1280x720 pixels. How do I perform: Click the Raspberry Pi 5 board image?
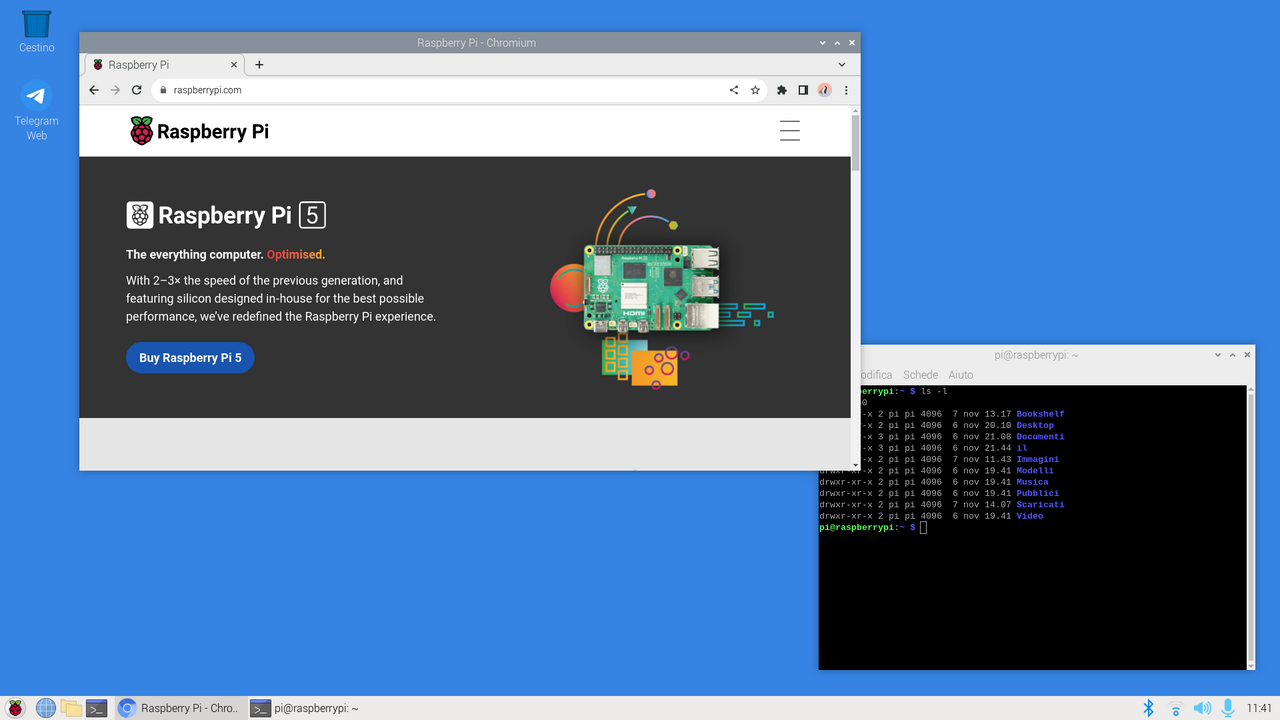pyautogui.click(x=652, y=288)
